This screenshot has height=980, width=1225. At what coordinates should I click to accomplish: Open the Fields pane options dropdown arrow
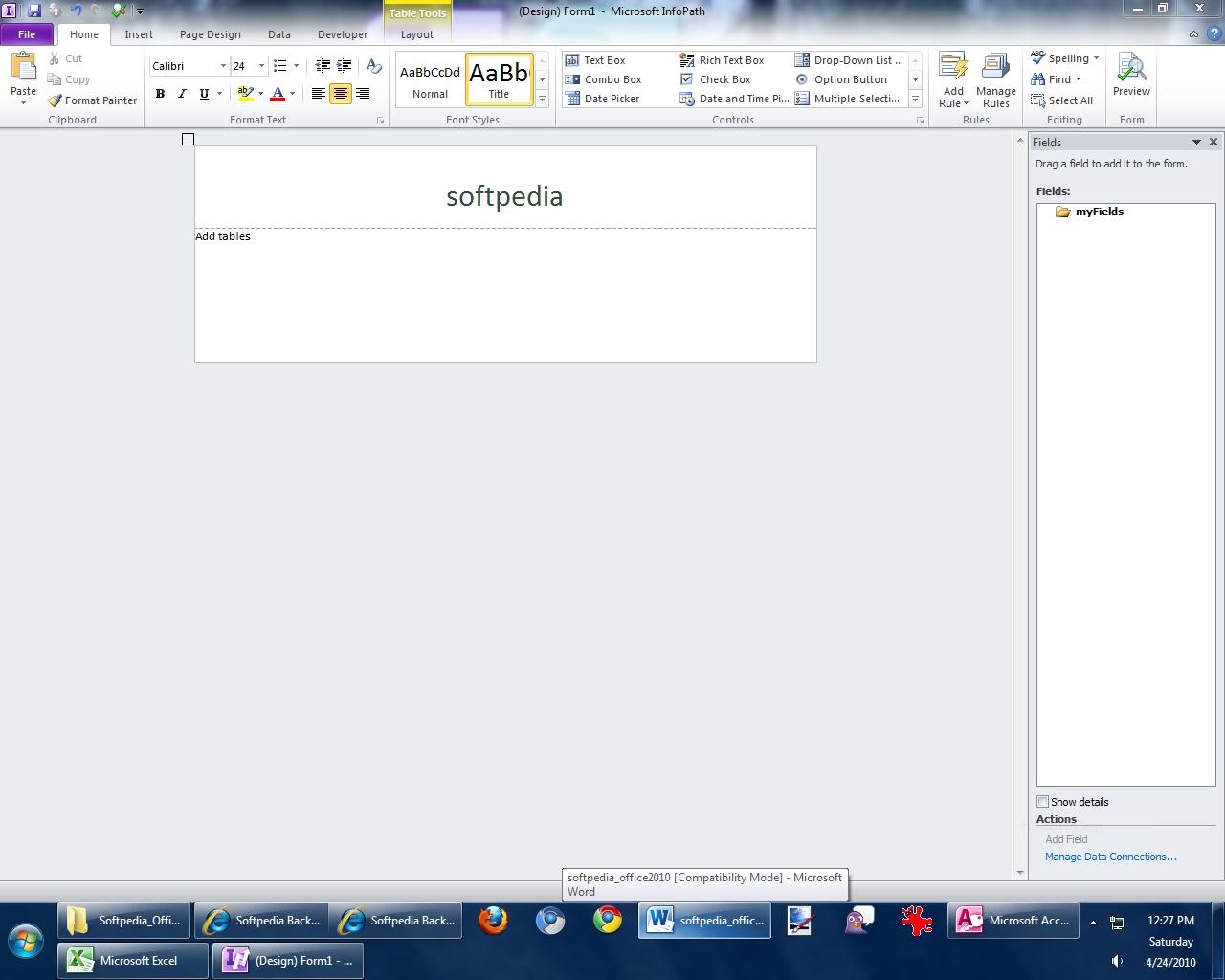tap(1195, 142)
